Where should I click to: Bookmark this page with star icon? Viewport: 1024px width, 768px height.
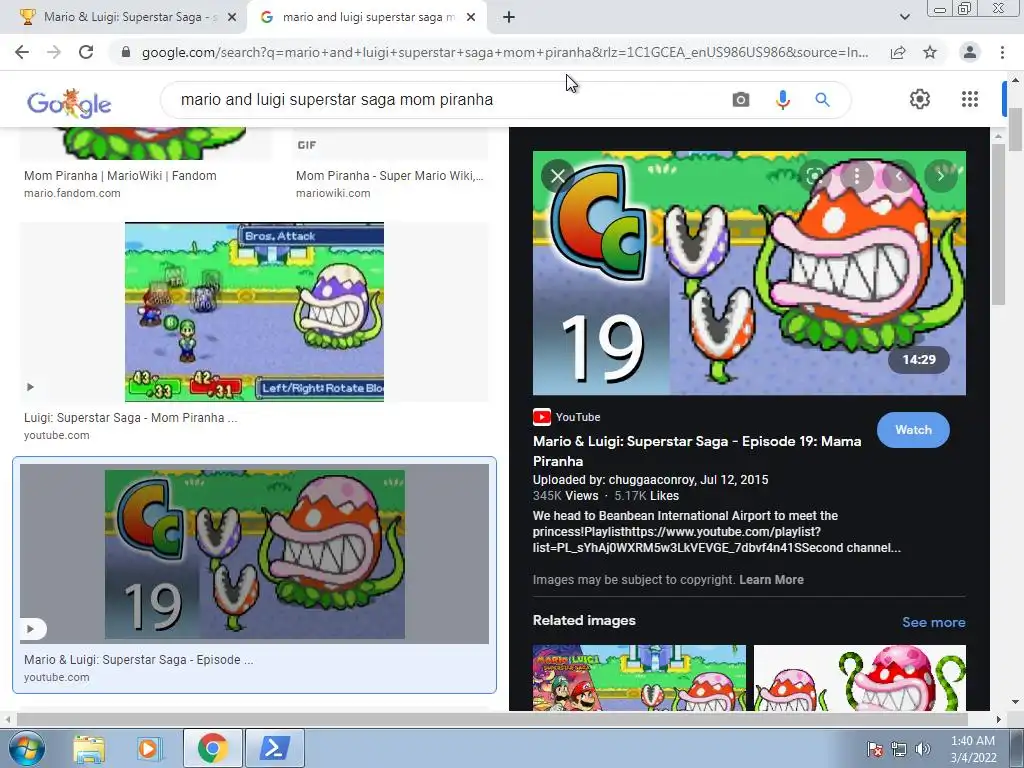click(x=930, y=52)
